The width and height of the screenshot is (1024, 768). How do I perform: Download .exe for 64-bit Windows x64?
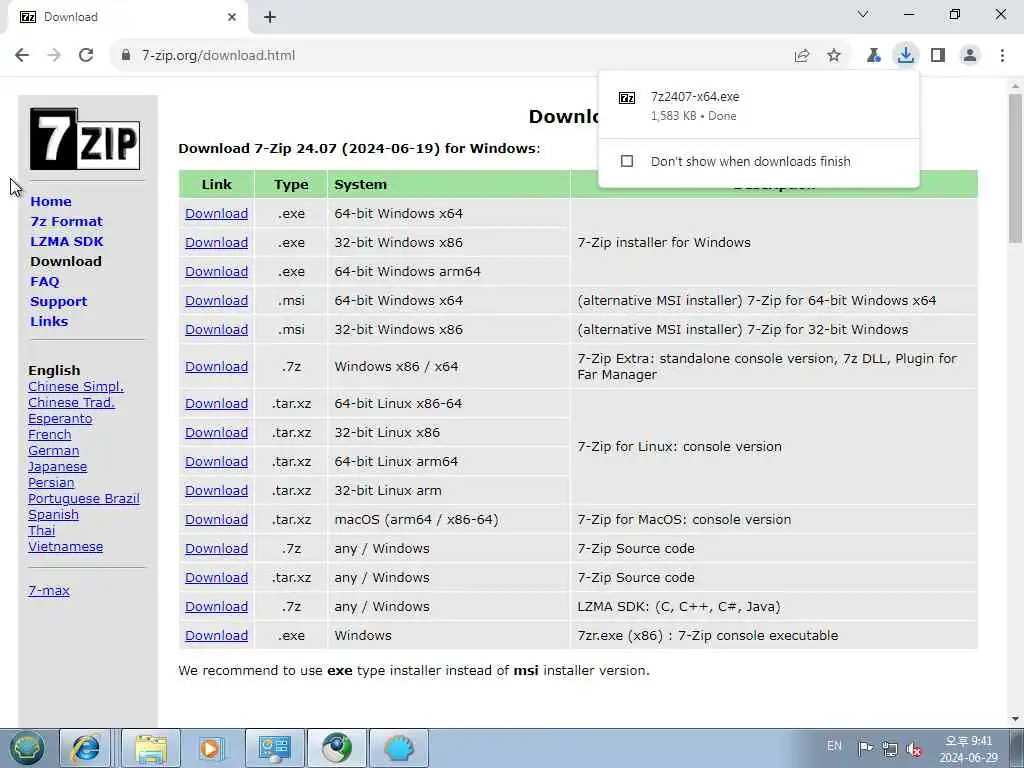[216, 214]
